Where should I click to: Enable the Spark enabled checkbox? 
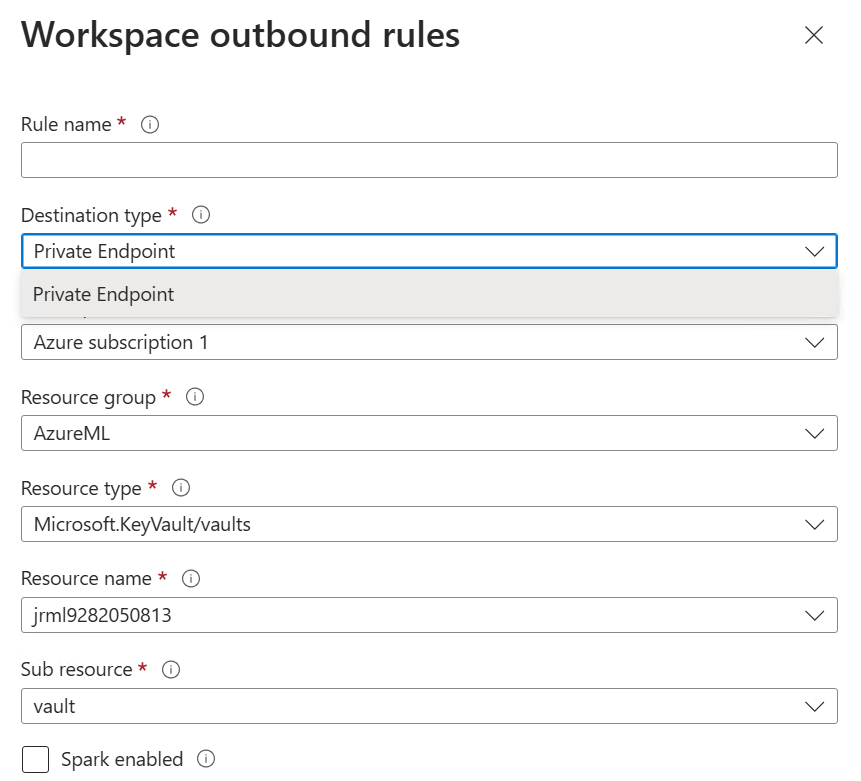pos(35,759)
